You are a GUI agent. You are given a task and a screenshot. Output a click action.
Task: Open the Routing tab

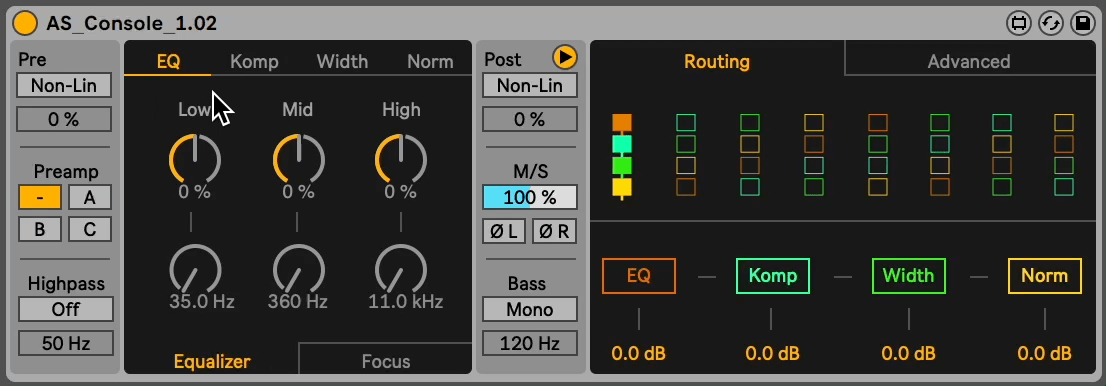[717, 61]
